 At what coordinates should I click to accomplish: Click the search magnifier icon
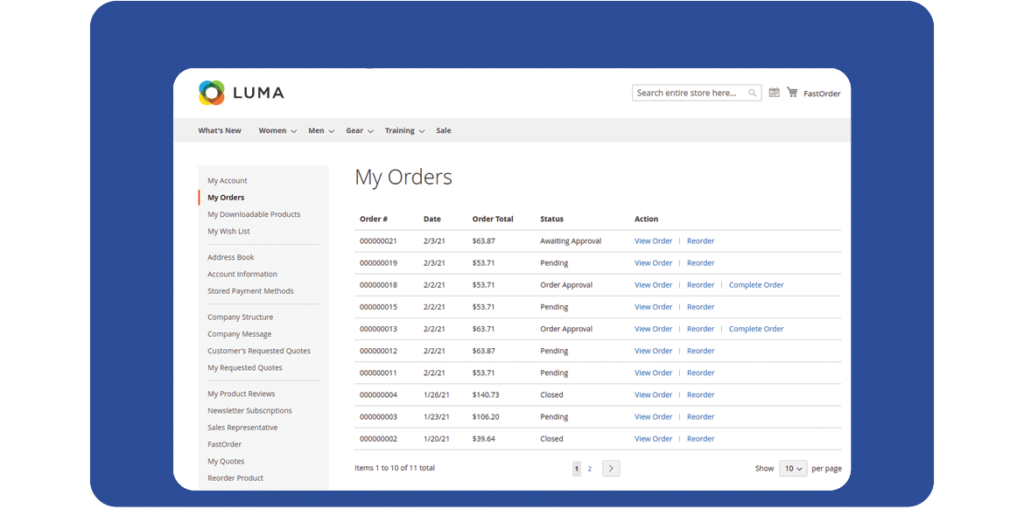[752, 93]
